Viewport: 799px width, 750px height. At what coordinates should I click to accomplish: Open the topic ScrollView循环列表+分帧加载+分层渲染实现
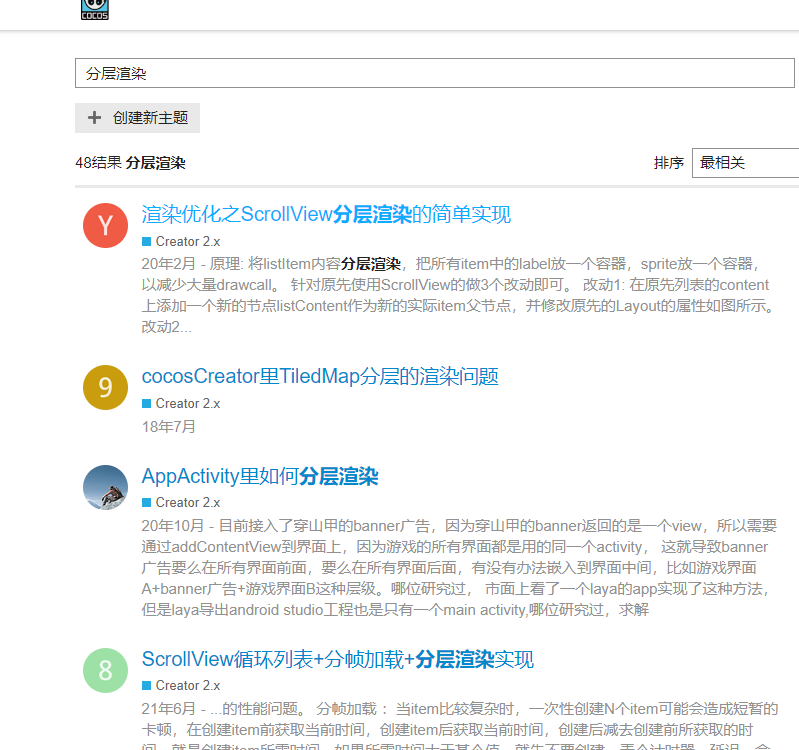(x=337, y=659)
